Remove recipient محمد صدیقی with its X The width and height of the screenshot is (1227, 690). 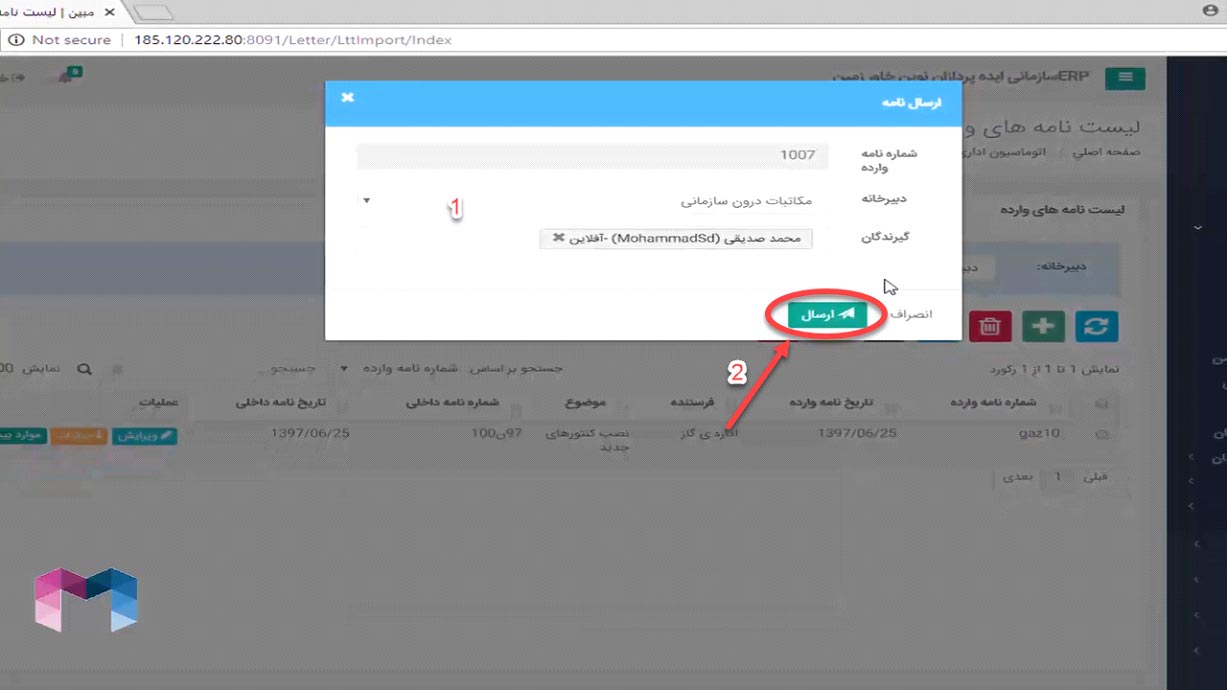[x=558, y=238]
